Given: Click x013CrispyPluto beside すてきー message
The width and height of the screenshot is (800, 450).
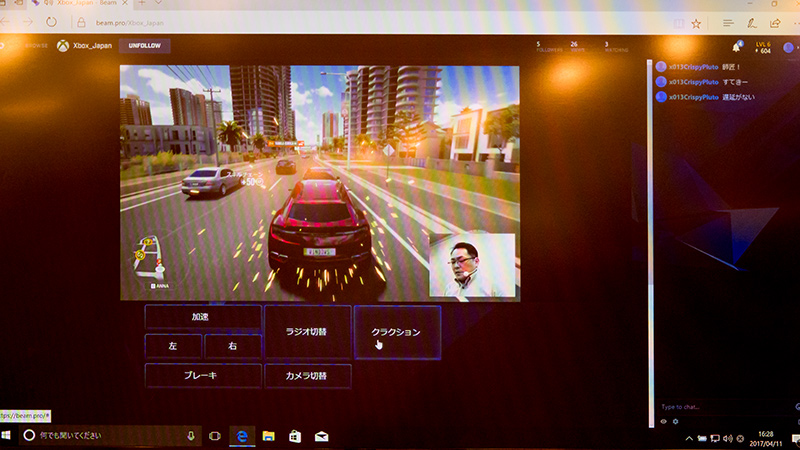Looking at the screenshot, I should coord(693,82).
